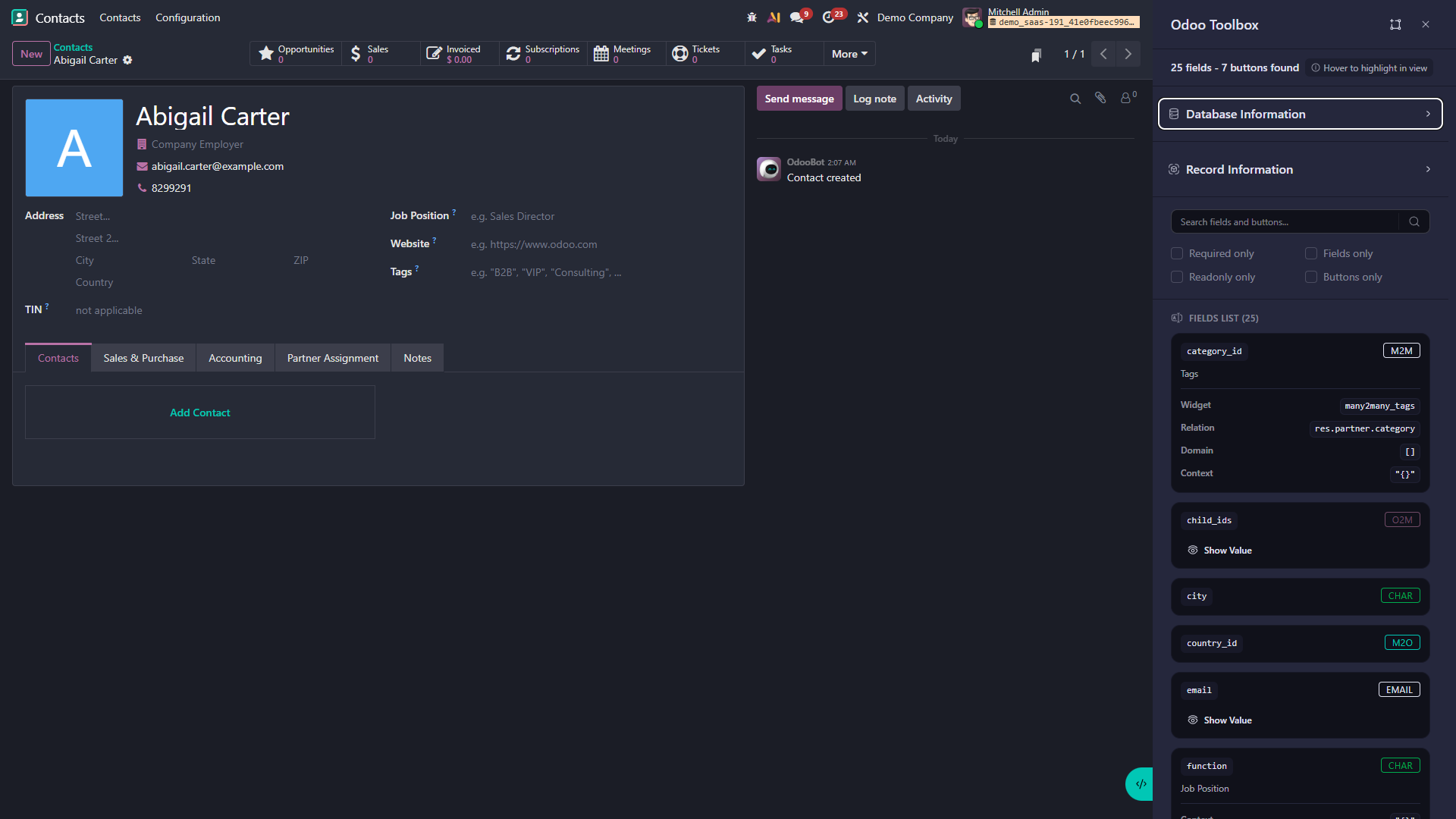This screenshot has width=1456, height=819.
Task: Click the Log note button
Action: 874,98
